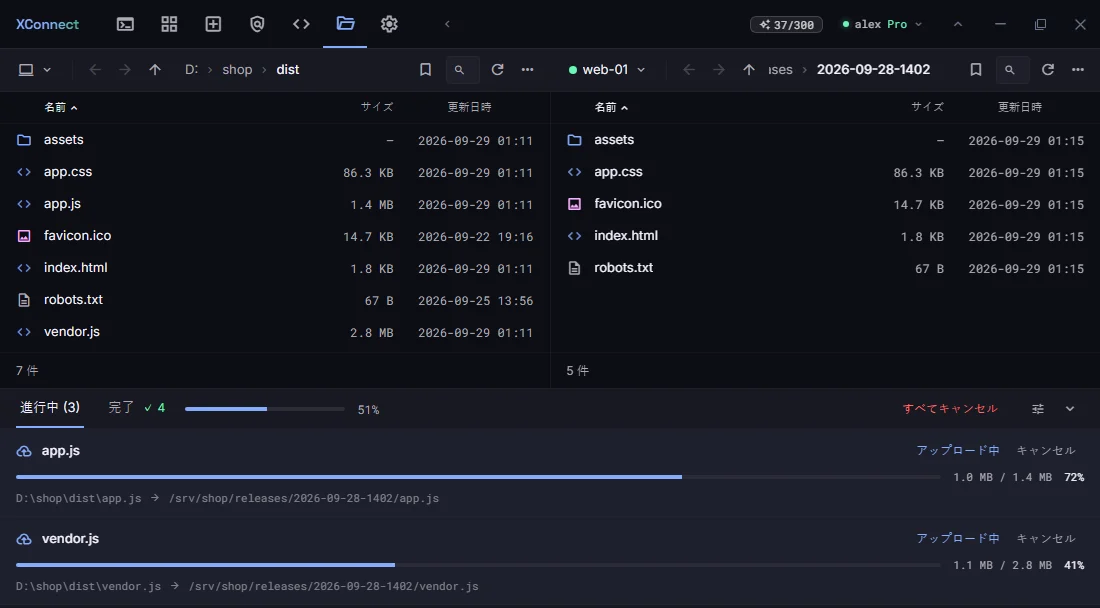The image size is (1100, 608).
Task: Go forward in remote pane
Action: click(719, 69)
